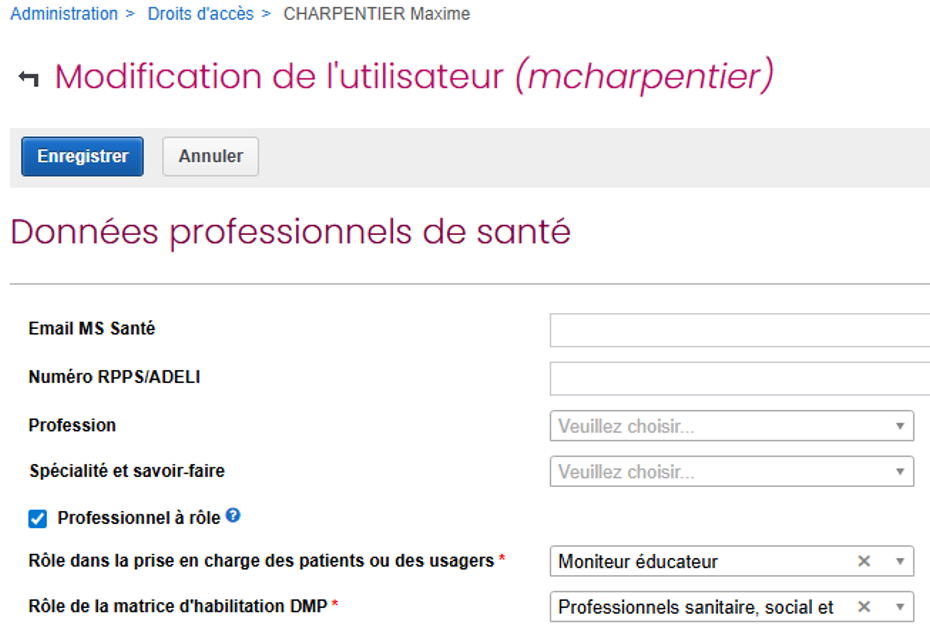Click CHARPENTIER Maxime in the breadcrumb
The width and height of the screenshot is (930, 632).
[x=376, y=14]
